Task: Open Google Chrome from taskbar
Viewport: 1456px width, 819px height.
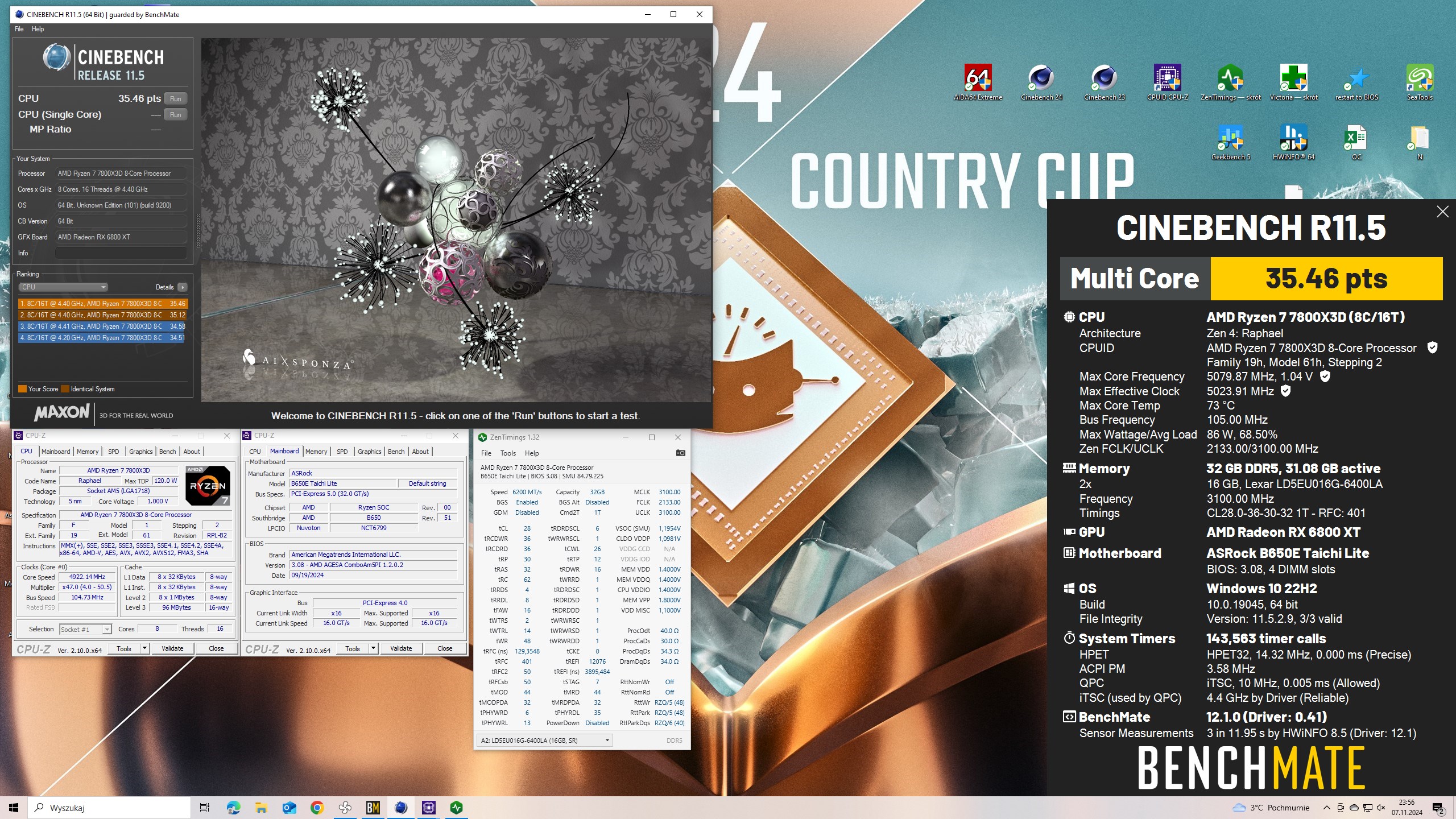Action: [x=317, y=808]
